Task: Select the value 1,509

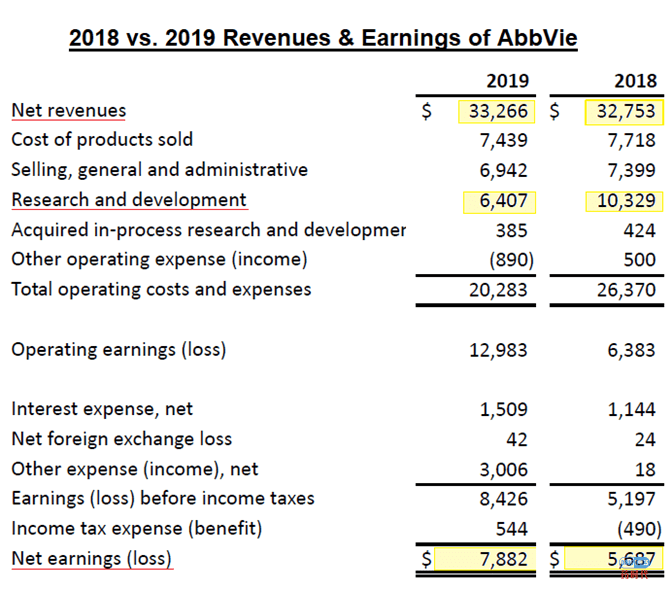Action: click(504, 410)
